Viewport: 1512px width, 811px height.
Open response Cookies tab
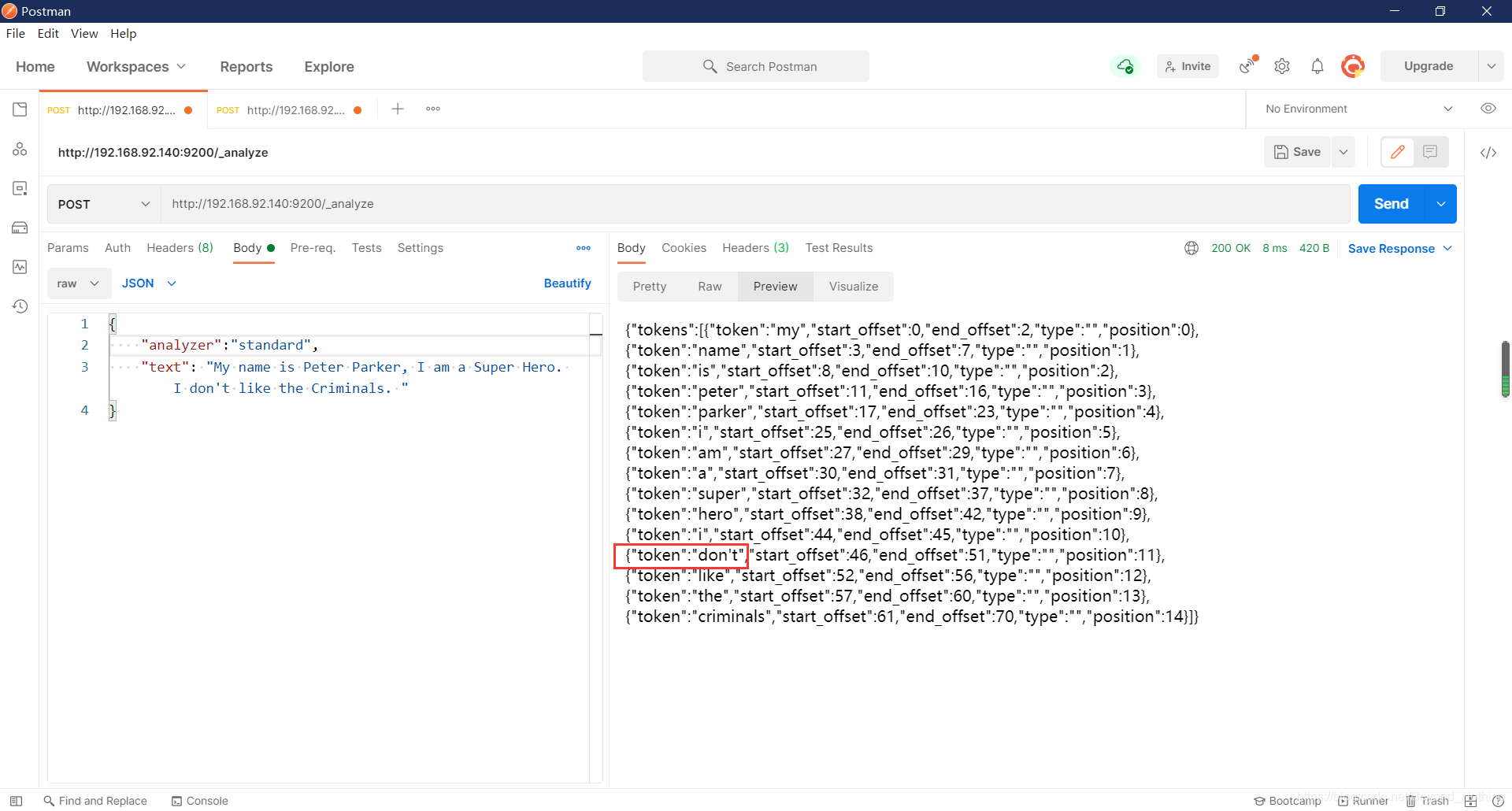click(x=684, y=248)
